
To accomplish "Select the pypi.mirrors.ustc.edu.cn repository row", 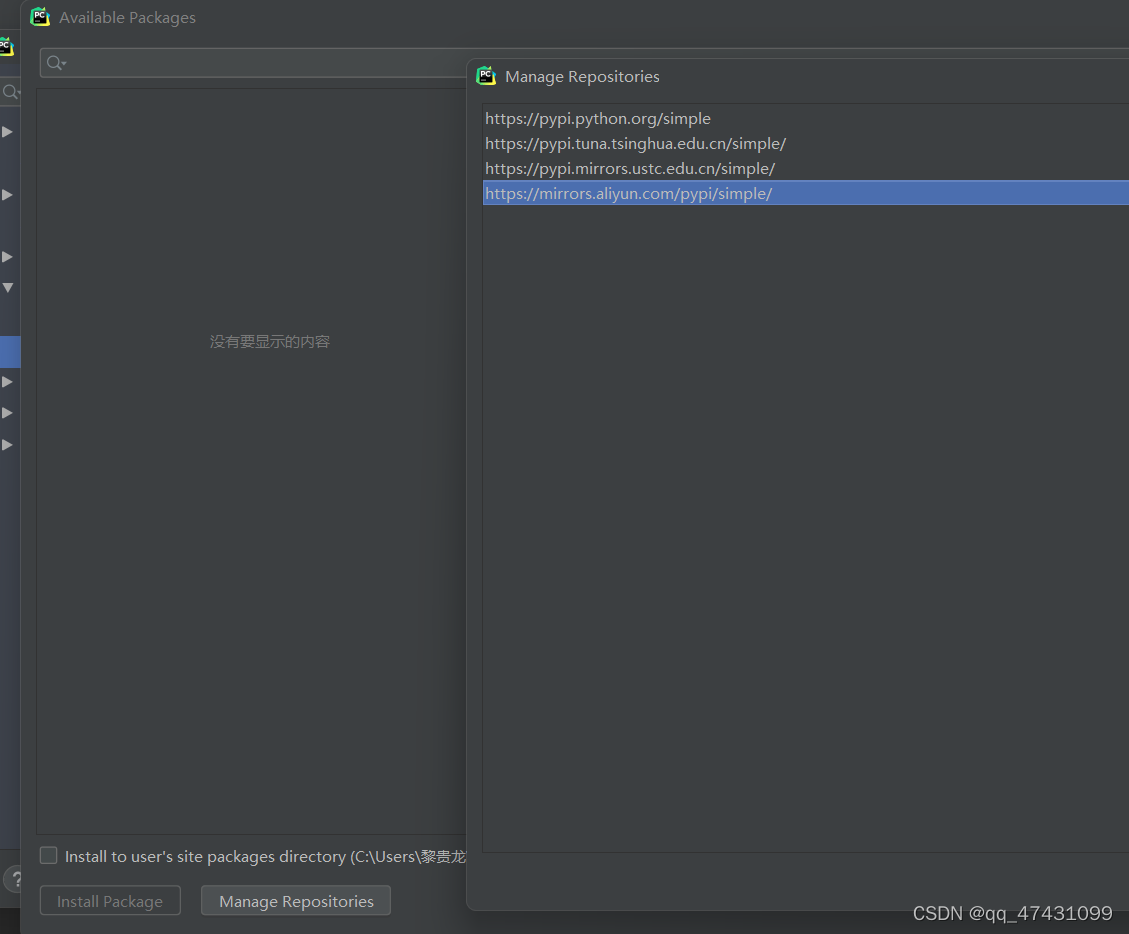I will [x=806, y=169].
